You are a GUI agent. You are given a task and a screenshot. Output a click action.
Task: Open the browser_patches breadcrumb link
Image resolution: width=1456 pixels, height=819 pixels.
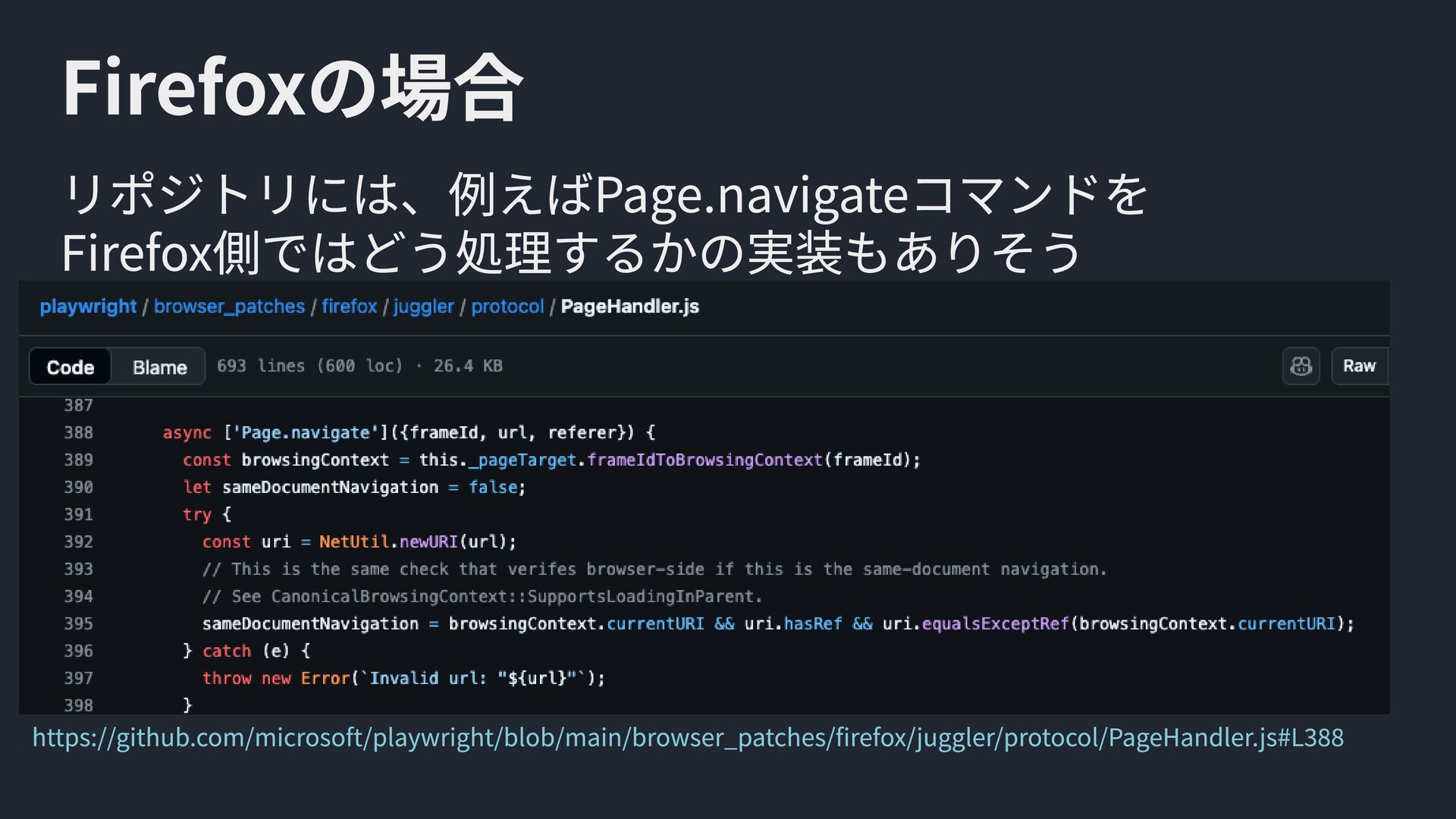pos(229,306)
